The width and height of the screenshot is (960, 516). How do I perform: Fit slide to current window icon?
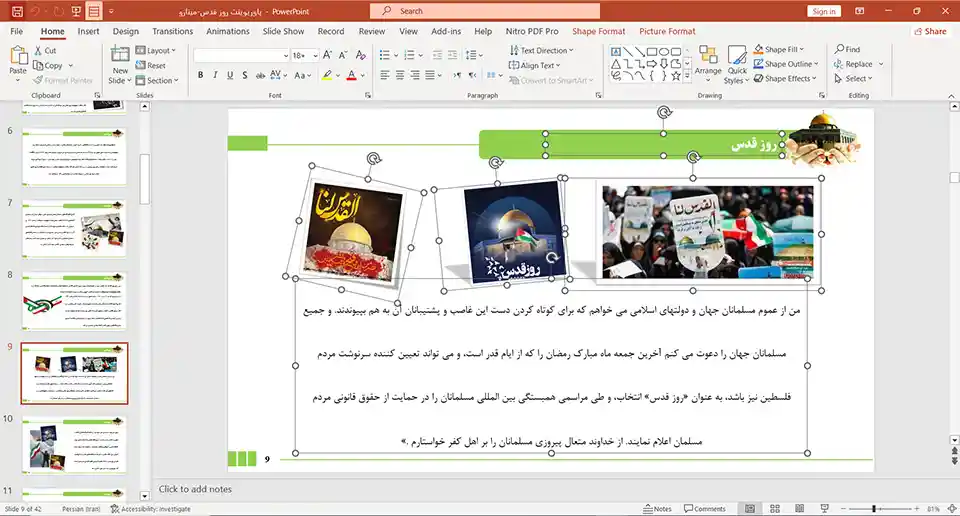952,509
